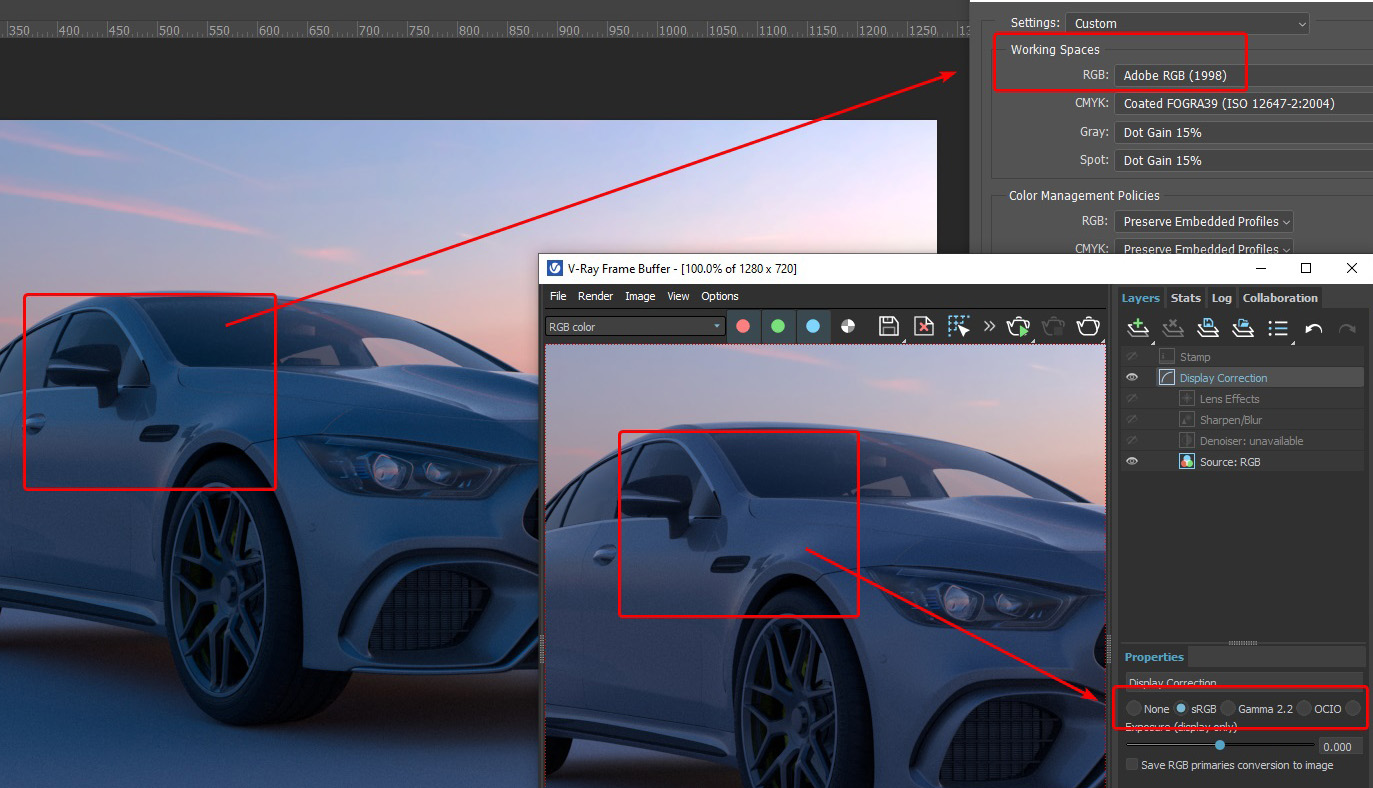Viewport: 1373px width, 788px height.
Task: Click the V-Ray logo in the title bar
Action: [x=555, y=268]
